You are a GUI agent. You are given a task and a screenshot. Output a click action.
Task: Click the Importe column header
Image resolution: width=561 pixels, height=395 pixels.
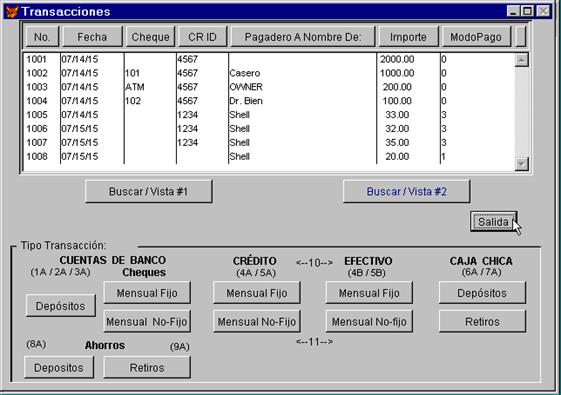point(408,37)
